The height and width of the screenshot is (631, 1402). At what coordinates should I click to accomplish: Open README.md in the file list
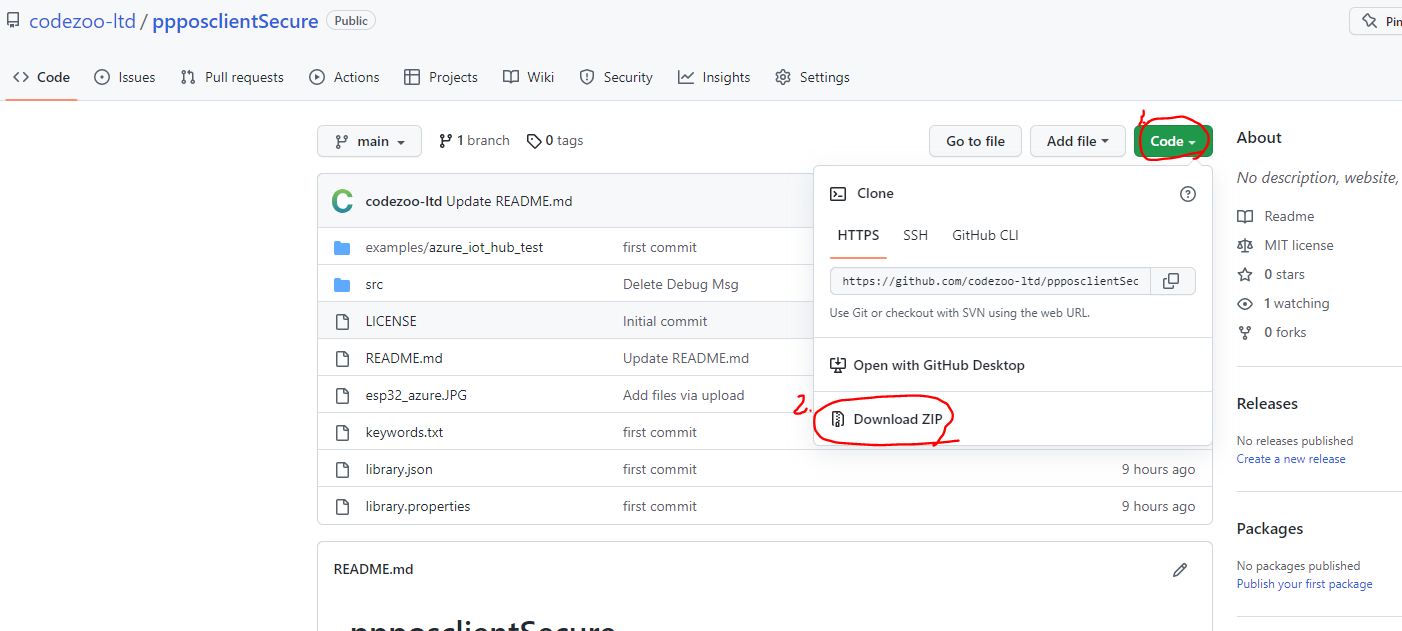[404, 358]
